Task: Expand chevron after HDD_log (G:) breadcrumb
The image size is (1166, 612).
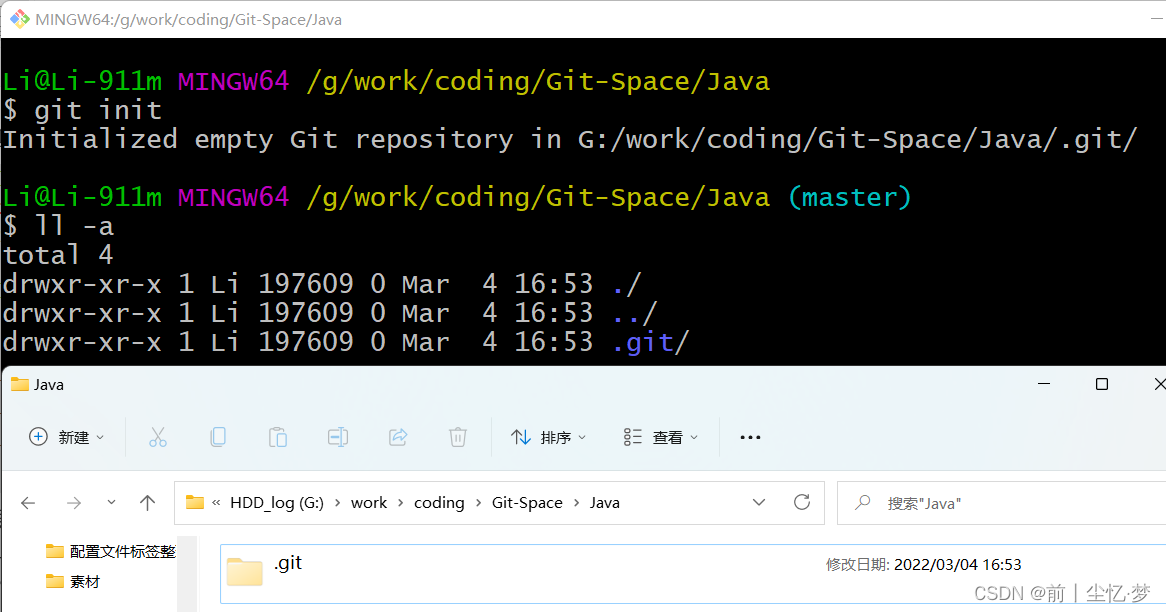Action: pyautogui.click(x=337, y=503)
